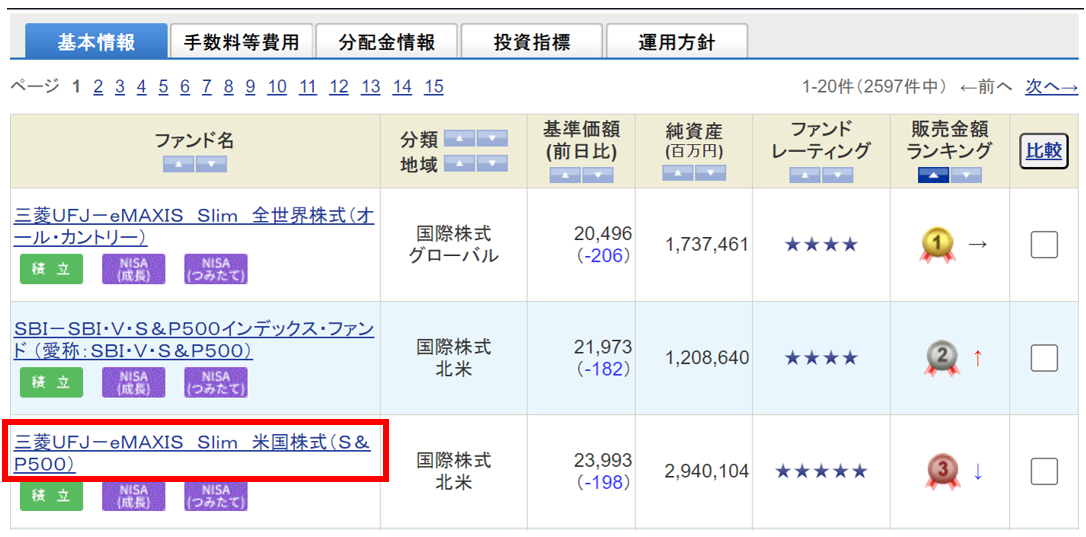Open 分配金情報 tab

387,42
